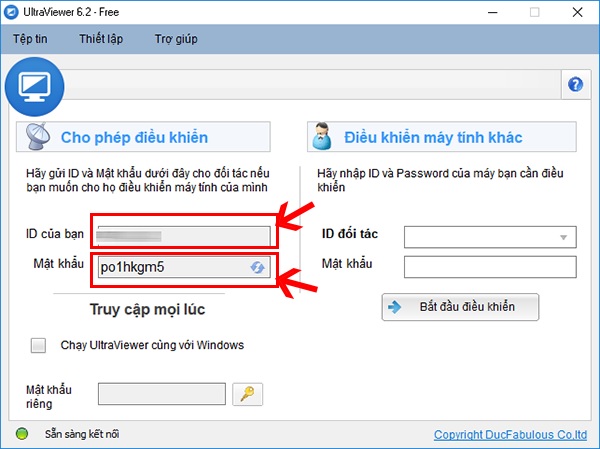Click the person icon in Điều khiển máy tính khác
This screenshot has height=449, width=600.
(x=322, y=136)
